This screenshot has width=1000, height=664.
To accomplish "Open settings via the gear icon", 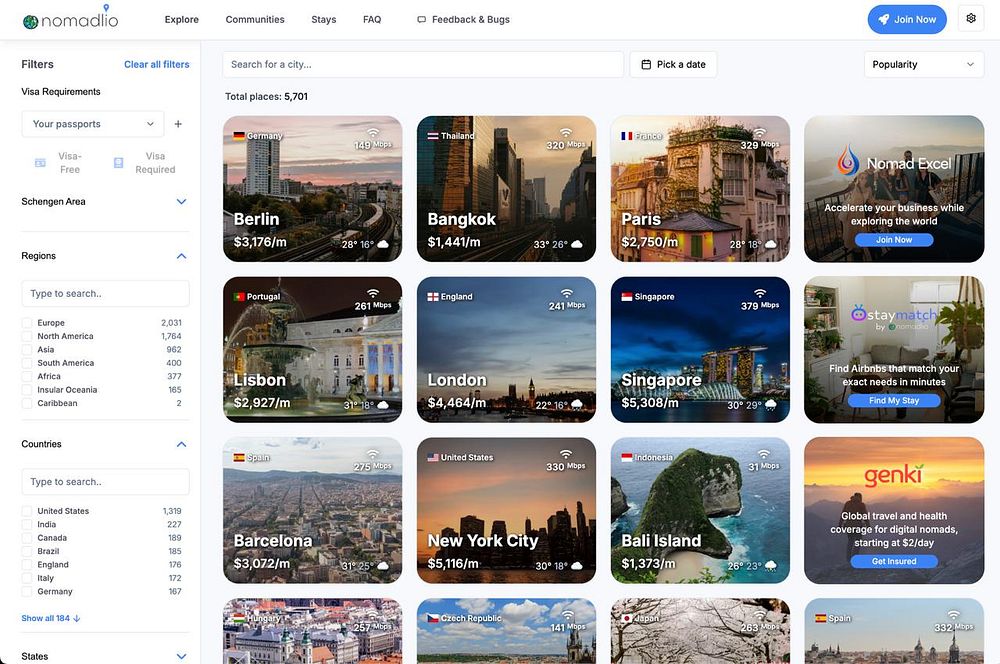I will coord(971,18).
